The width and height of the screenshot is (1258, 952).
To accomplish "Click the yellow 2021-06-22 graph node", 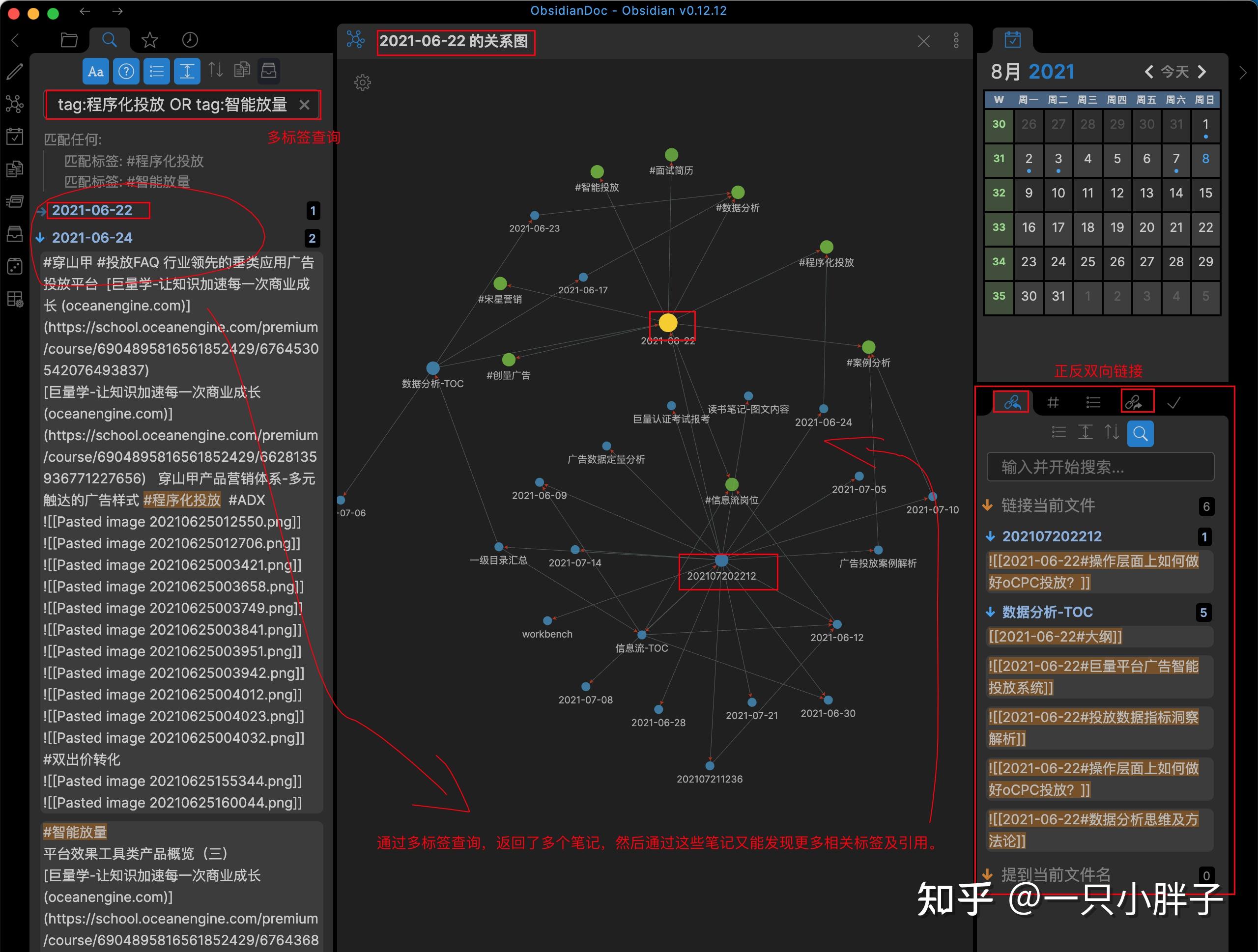I will coord(668,323).
